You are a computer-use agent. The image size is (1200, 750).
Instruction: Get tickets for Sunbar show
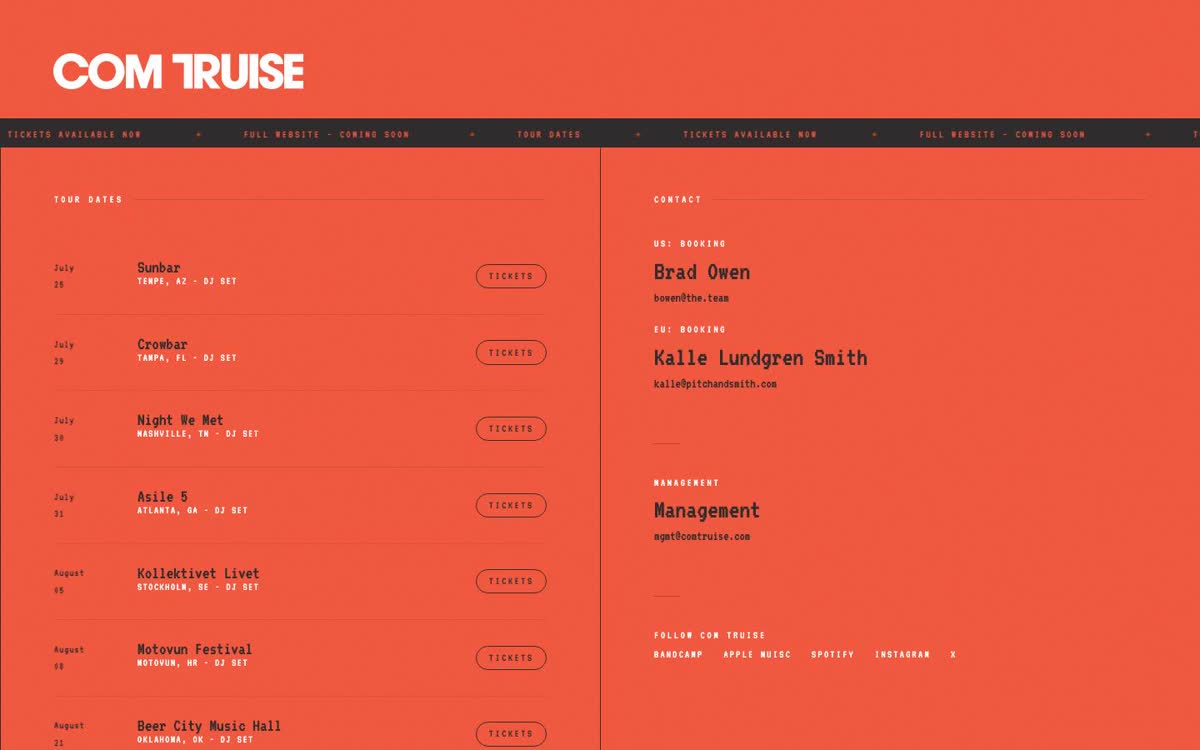(x=511, y=276)
